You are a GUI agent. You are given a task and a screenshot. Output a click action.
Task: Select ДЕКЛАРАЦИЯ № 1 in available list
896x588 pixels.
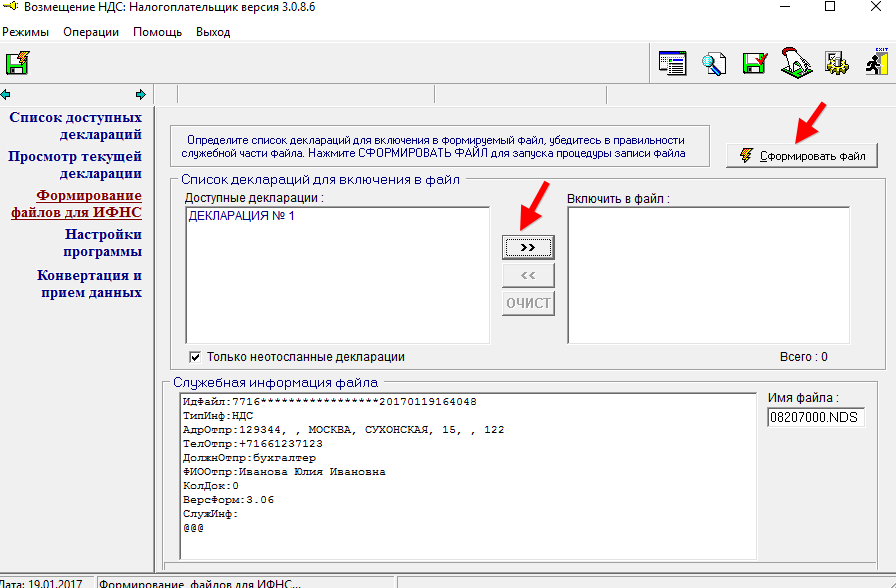click(x=241, y=216)
